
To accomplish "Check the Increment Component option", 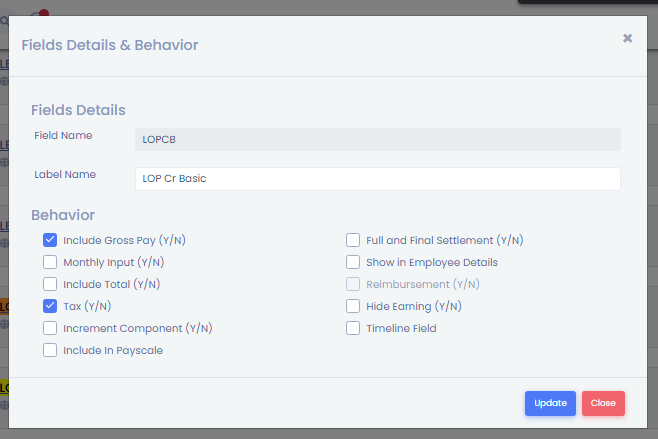I will pyautogui.click(x=50, y=328).
